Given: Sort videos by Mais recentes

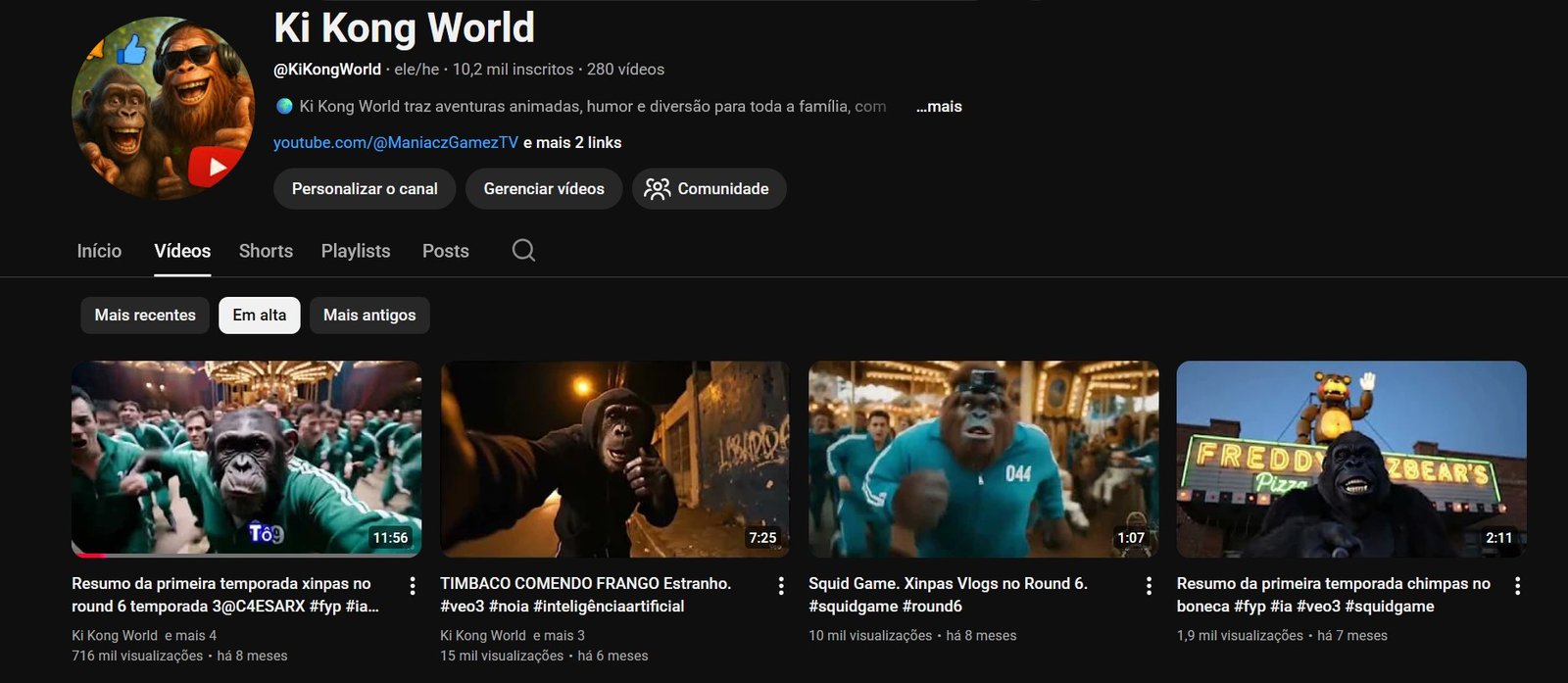Looking at the screenshot, I should point(145,316).
